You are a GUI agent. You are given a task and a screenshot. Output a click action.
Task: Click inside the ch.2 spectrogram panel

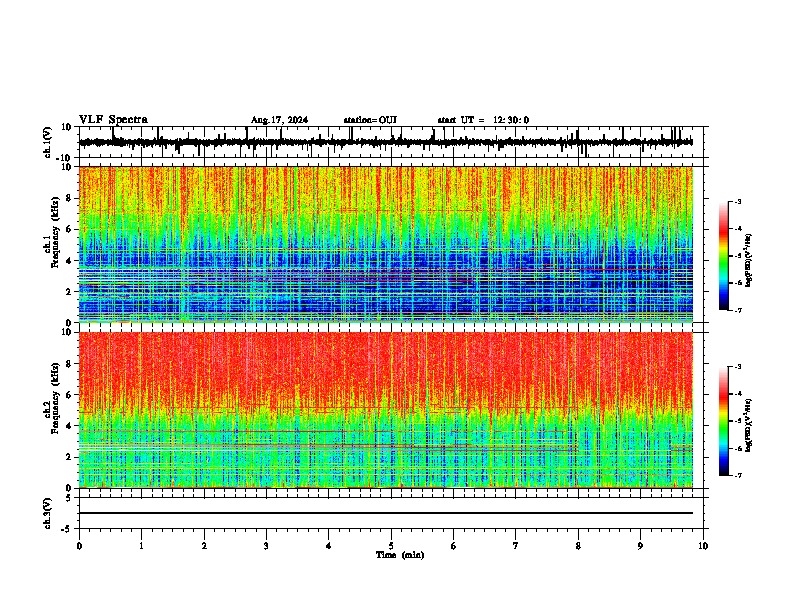[385, 410]
